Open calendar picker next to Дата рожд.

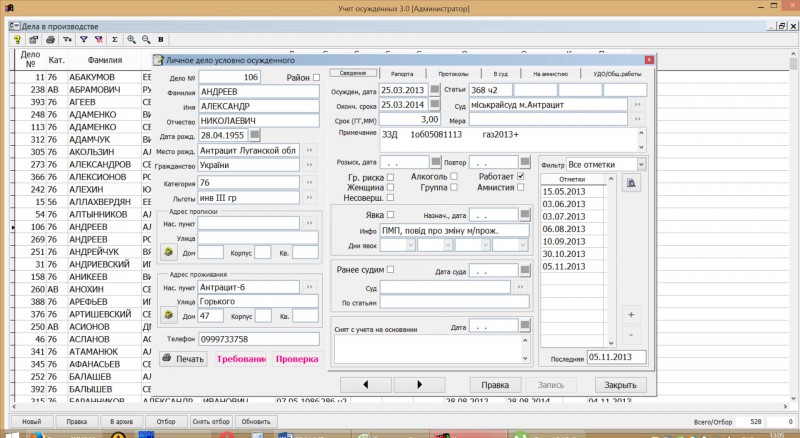[x=254, y=135]
